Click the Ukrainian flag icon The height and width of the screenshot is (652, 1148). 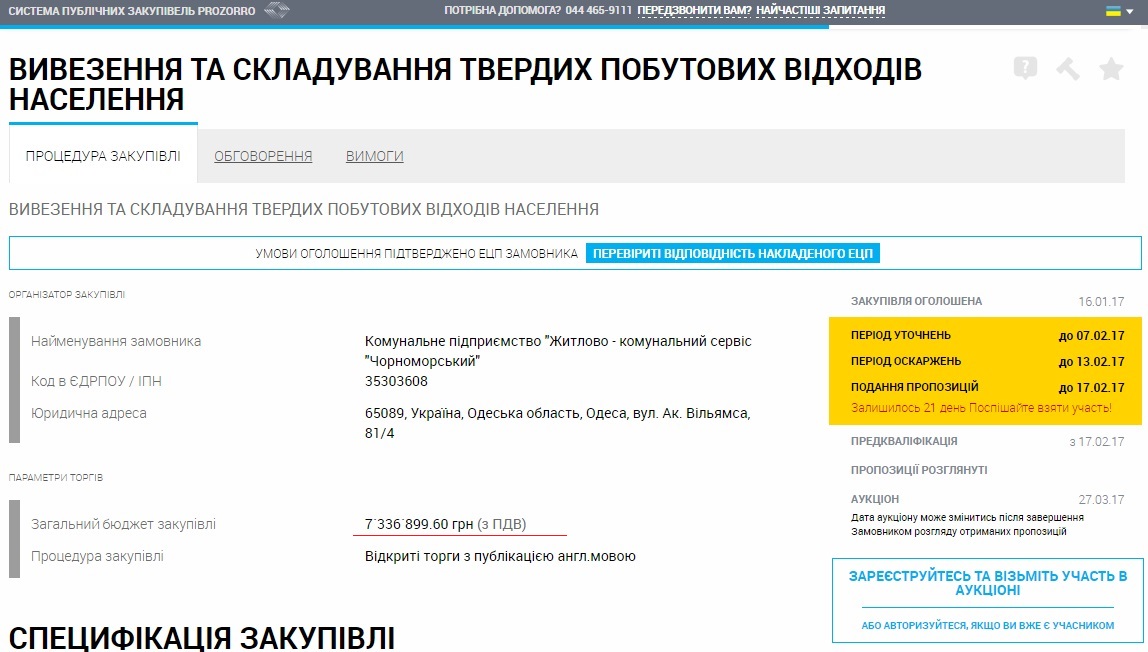1112,11
